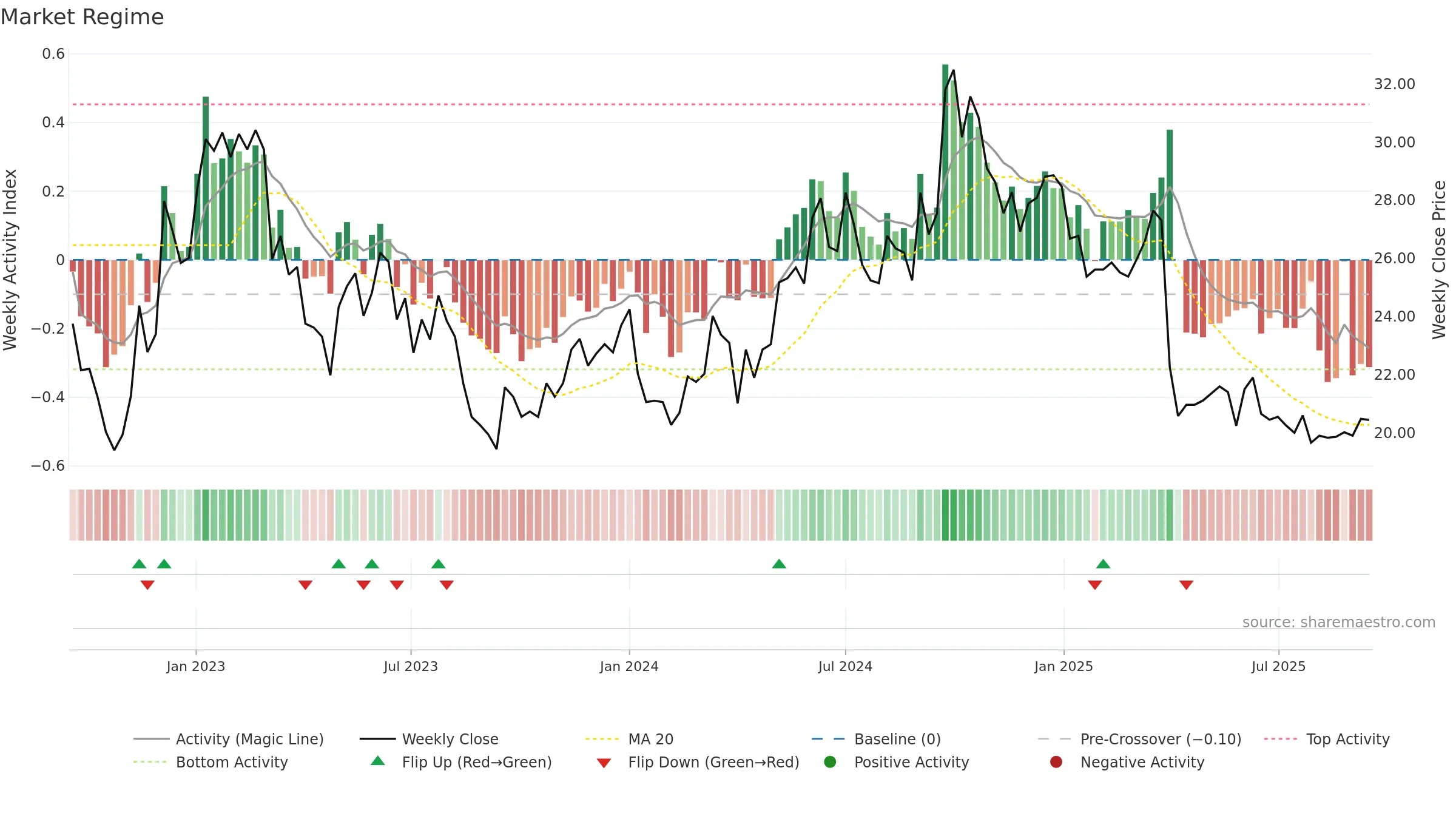This screenshot has height=819, width=1456.
Task: Toggle the Top Activity legend entry
Action: click(1326, 739)
